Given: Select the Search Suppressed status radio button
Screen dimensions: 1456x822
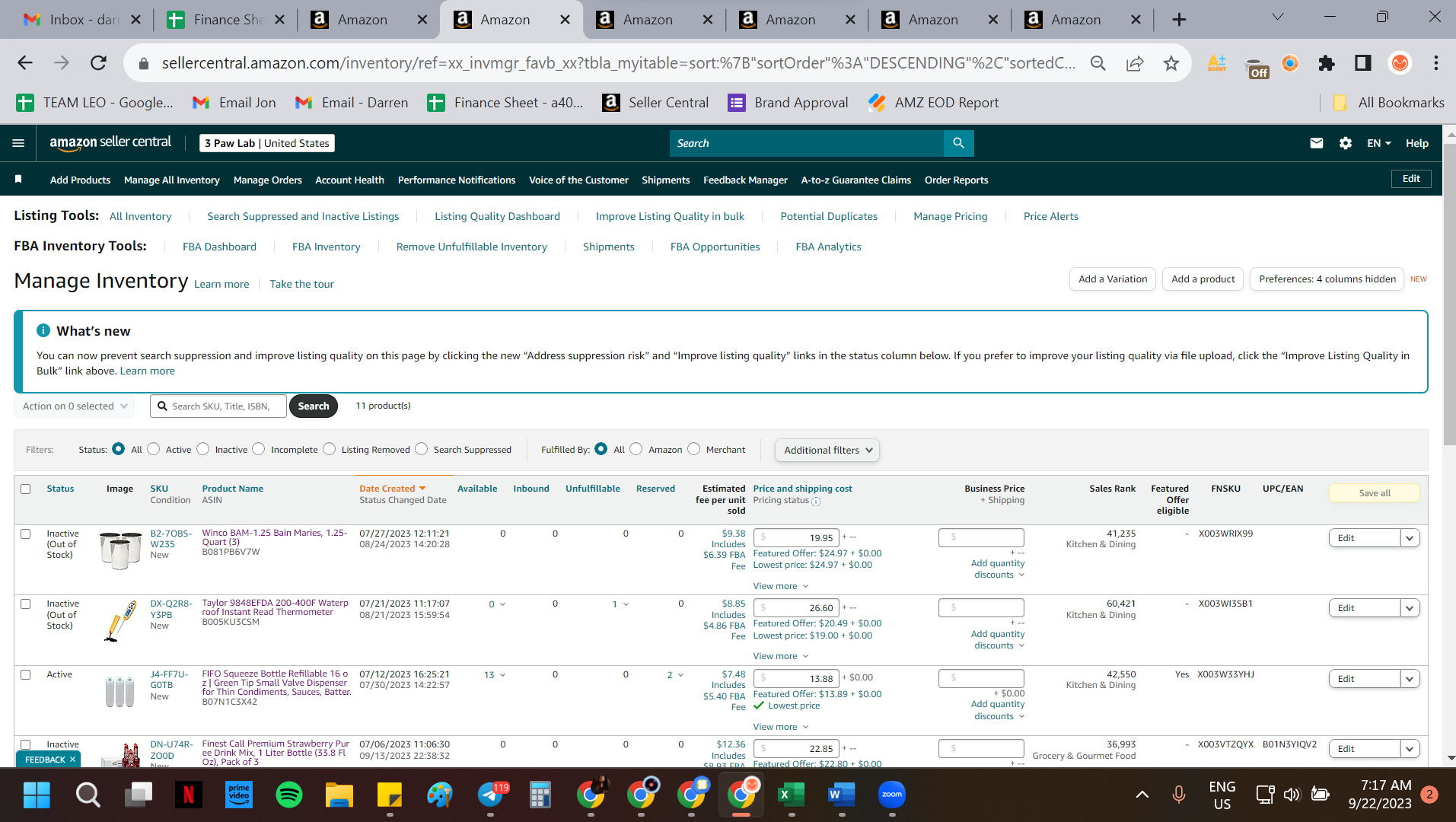Looking at the screenshot, I should 422,449.
